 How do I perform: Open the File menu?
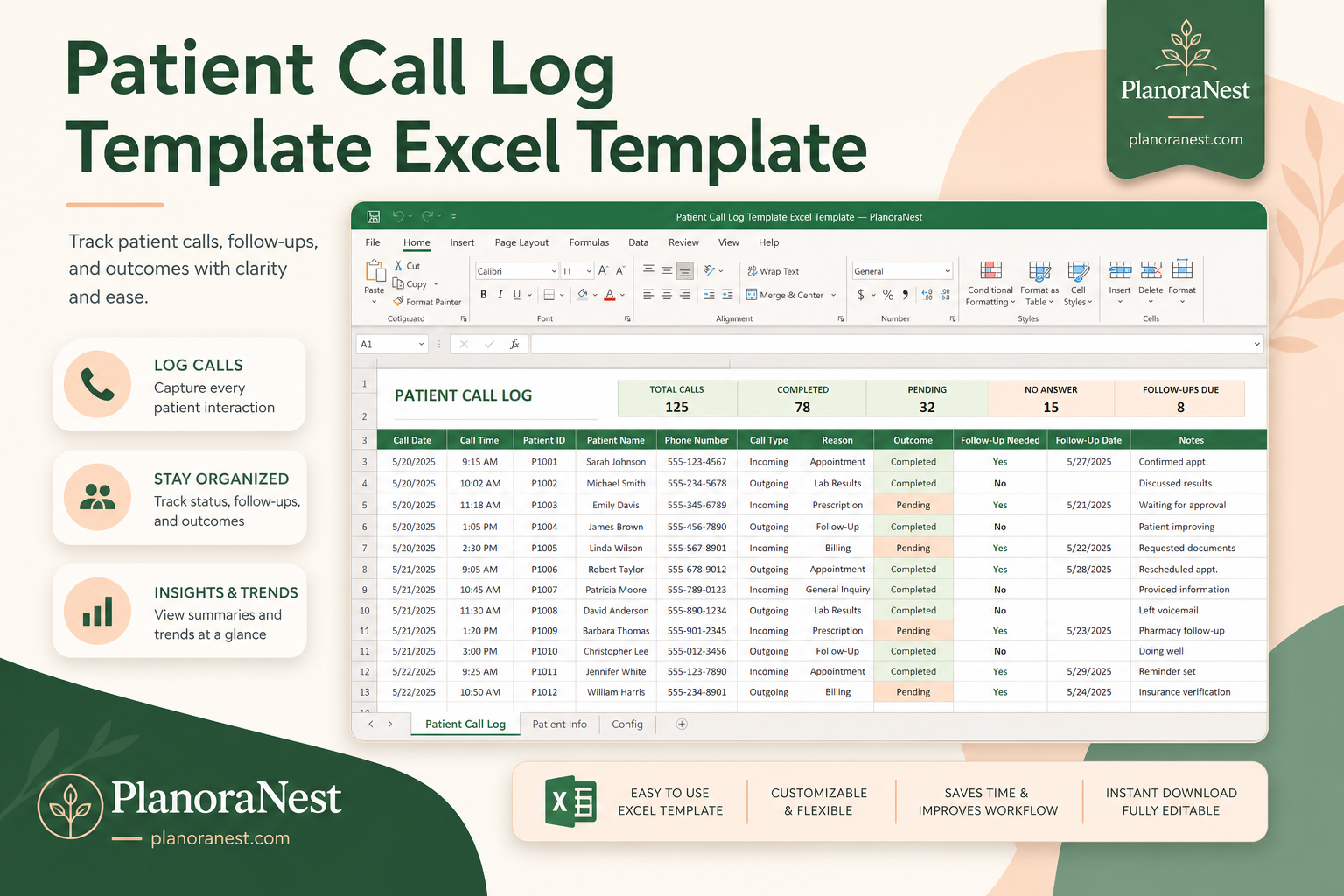(x=373, y=242)
